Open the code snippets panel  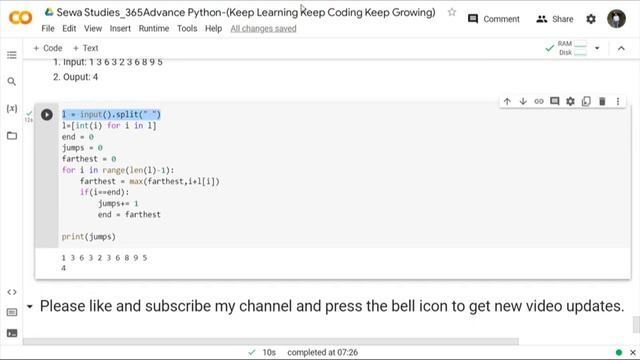coord(11,292)
